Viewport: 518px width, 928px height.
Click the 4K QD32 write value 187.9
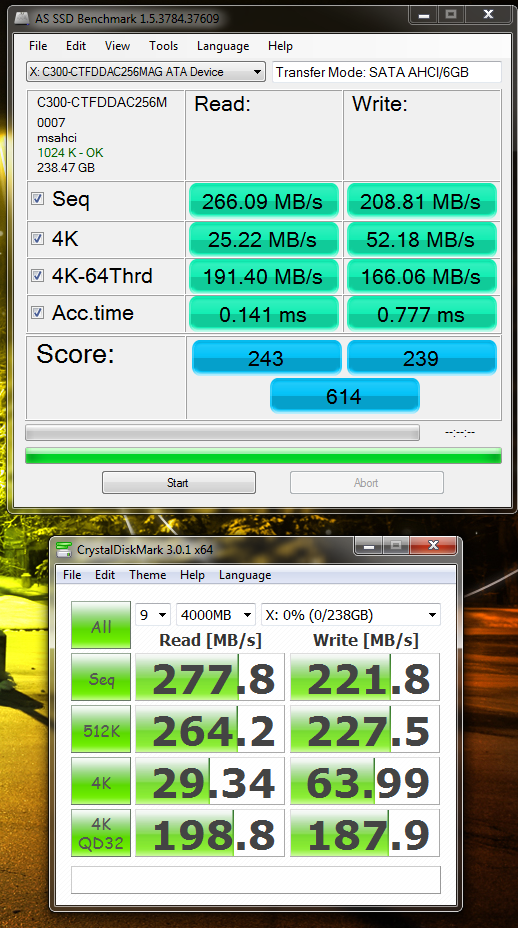coord(365,833)
